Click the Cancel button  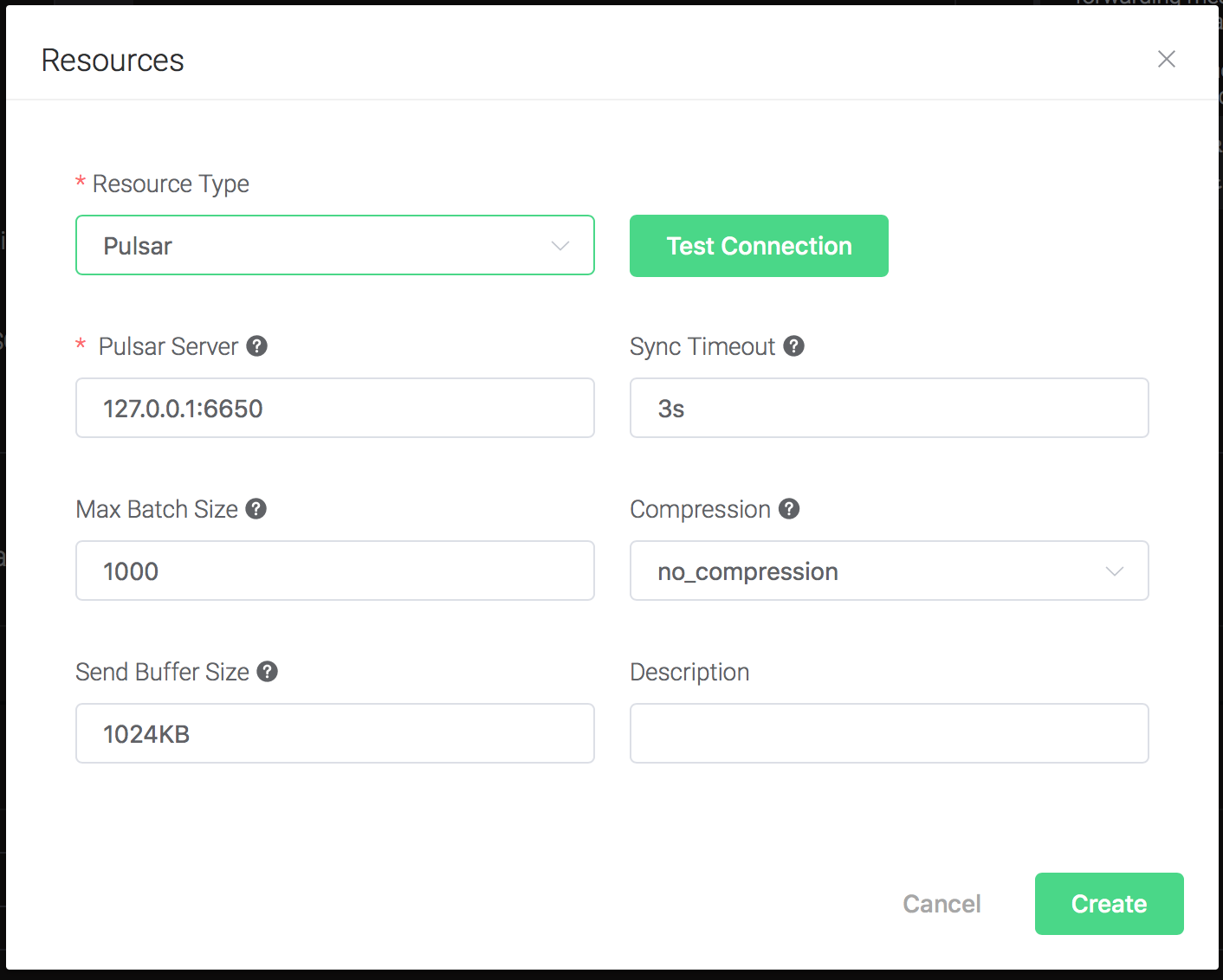(x=942, y=904)
